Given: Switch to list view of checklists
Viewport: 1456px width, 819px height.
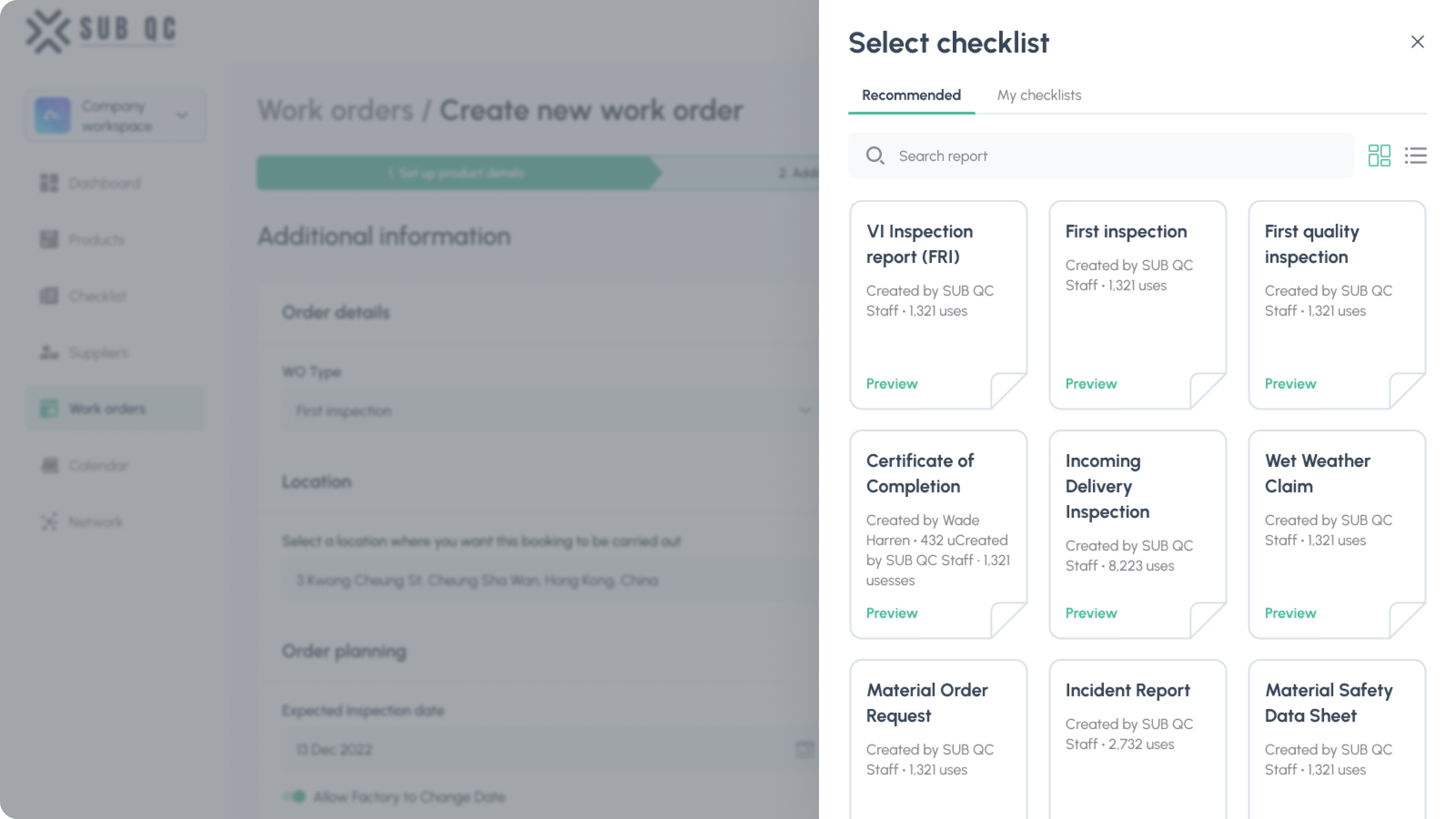Looking at the screenshot, I should [1416, 155].
